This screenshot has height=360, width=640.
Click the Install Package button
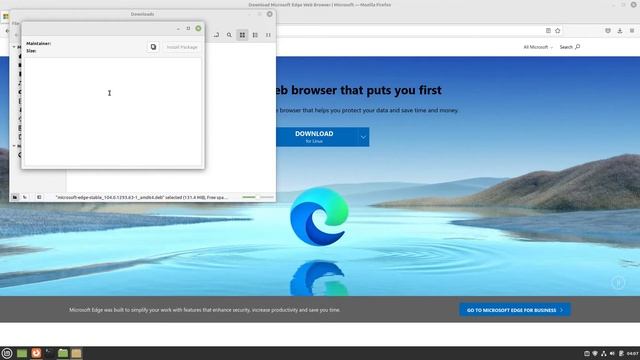[x=182, y=47]
